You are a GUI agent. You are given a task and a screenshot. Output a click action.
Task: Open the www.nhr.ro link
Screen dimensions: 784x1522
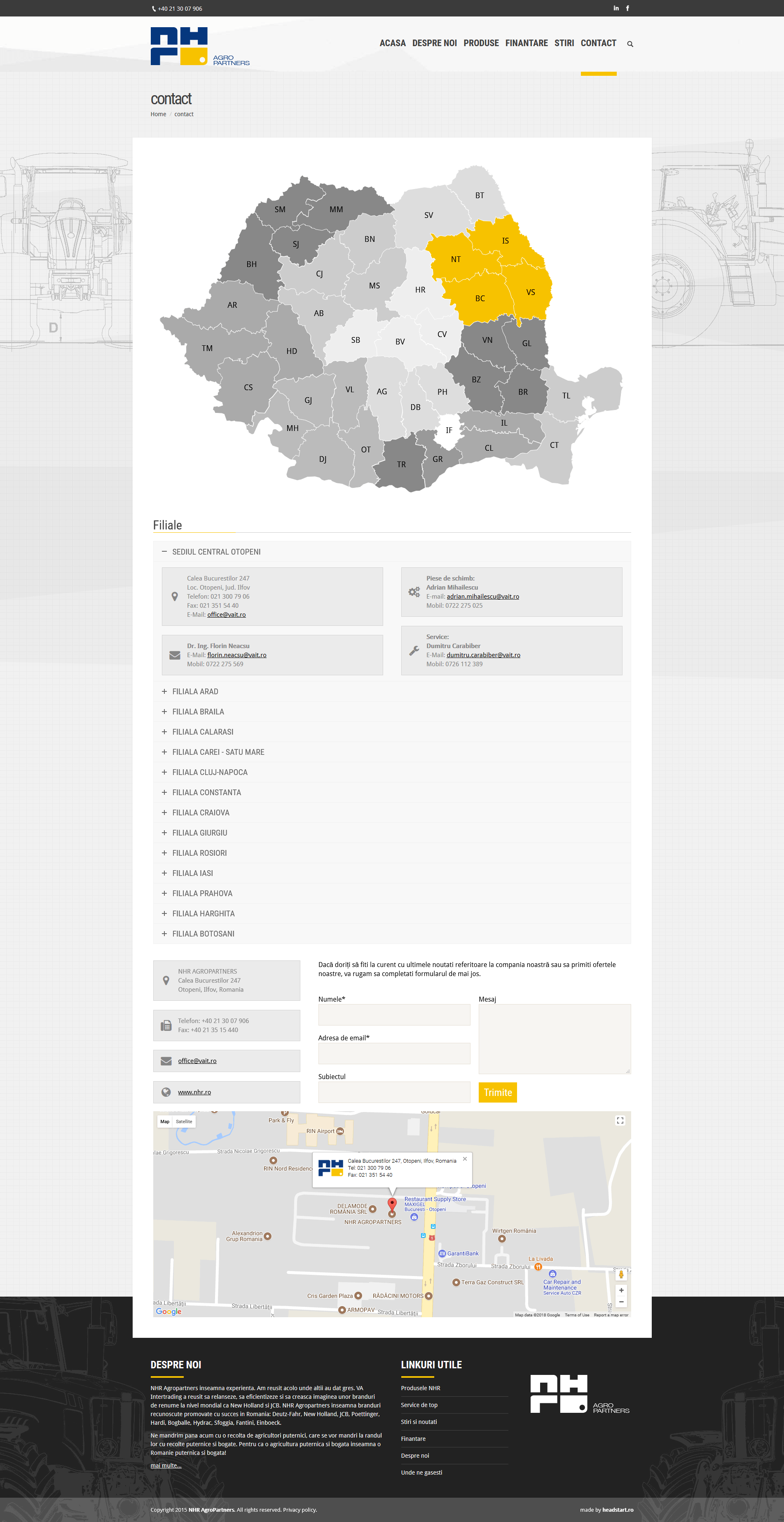(x=194, y=1092)
